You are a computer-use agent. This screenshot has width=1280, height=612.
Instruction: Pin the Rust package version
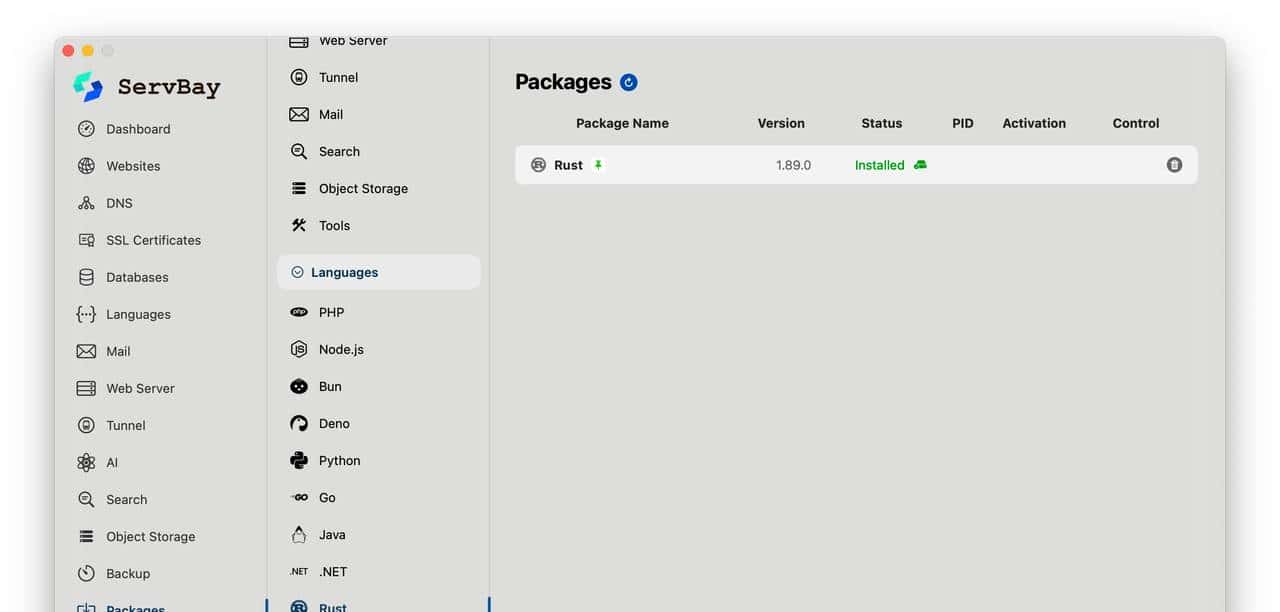pos(599,164)
